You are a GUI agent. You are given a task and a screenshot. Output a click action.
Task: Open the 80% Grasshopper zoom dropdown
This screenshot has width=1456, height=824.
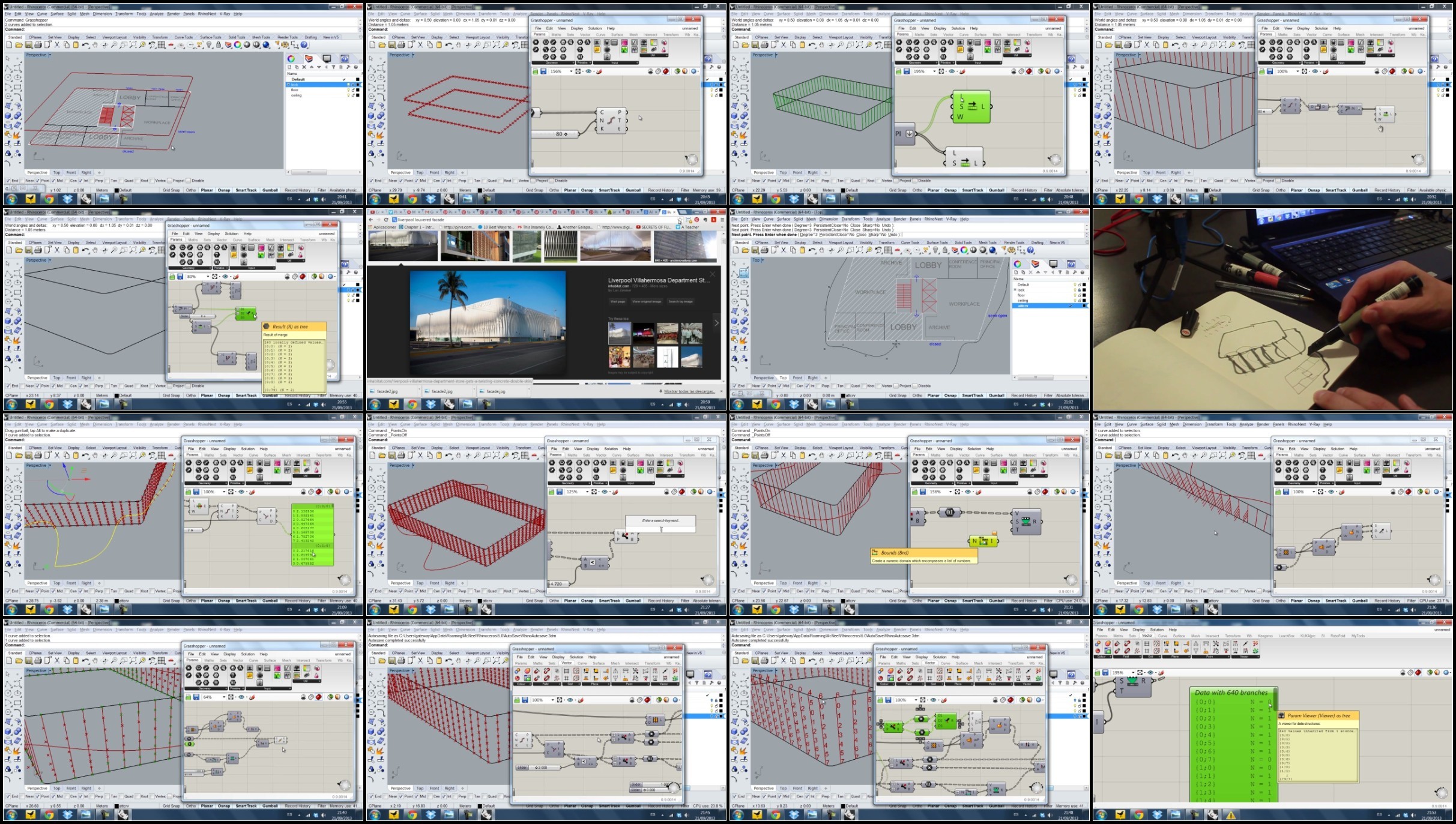[x=208, y=277]
